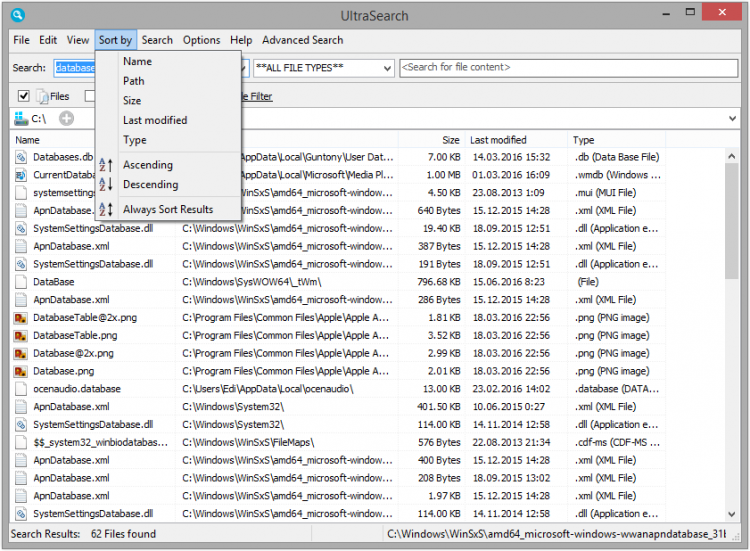Sort results by Last modified

(x=168, y=120)
